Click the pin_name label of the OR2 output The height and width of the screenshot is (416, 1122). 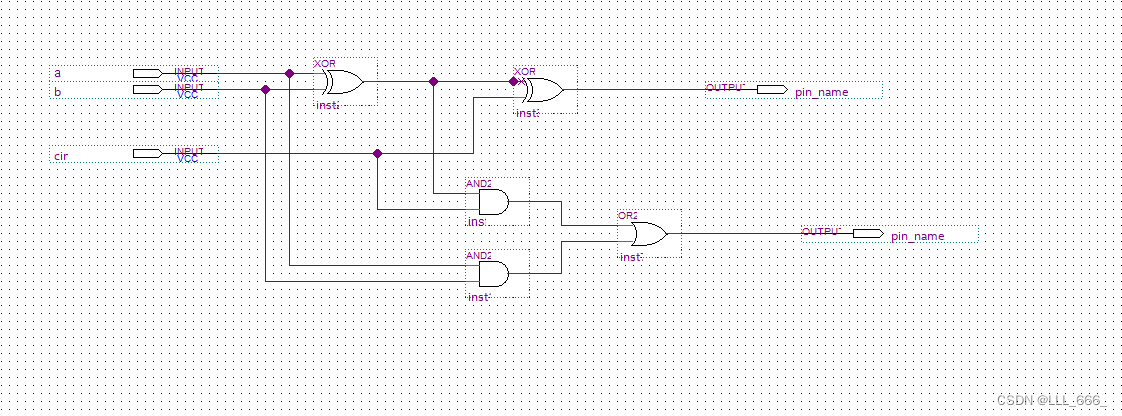[917, 236]
